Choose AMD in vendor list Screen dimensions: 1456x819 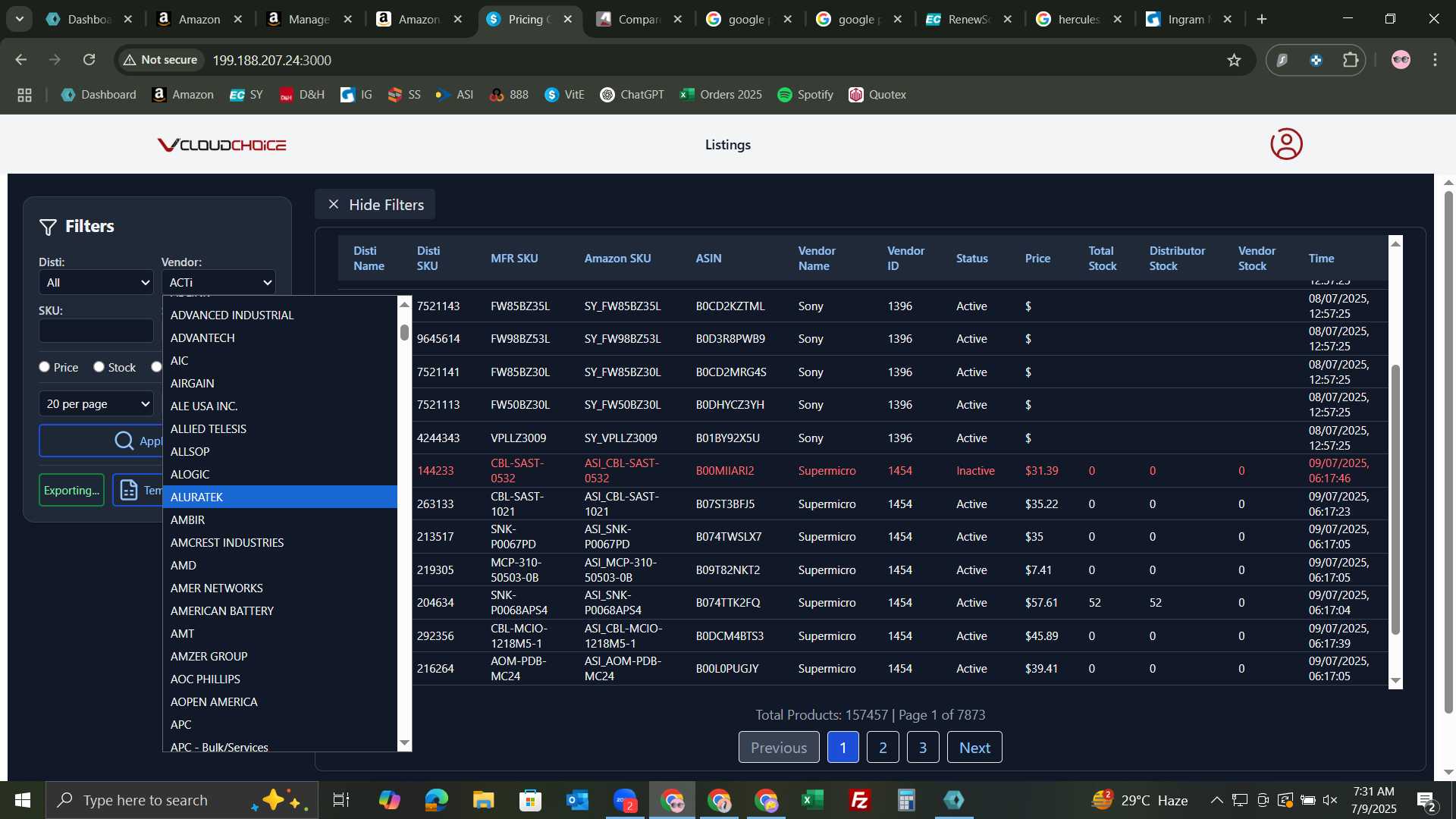(280, 566)
